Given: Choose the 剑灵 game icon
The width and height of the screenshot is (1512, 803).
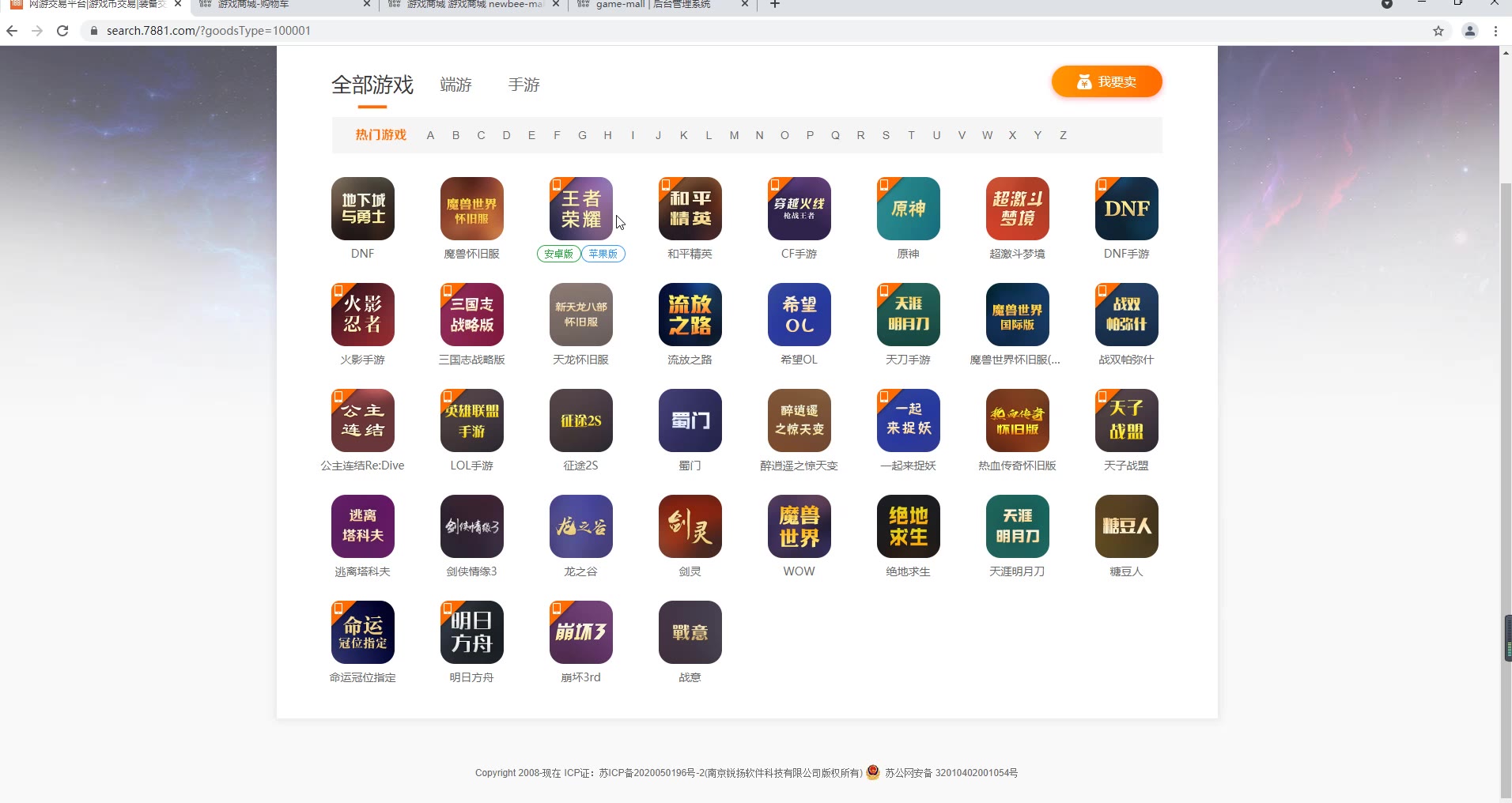Looking at the screenshot, I should 690,526.
